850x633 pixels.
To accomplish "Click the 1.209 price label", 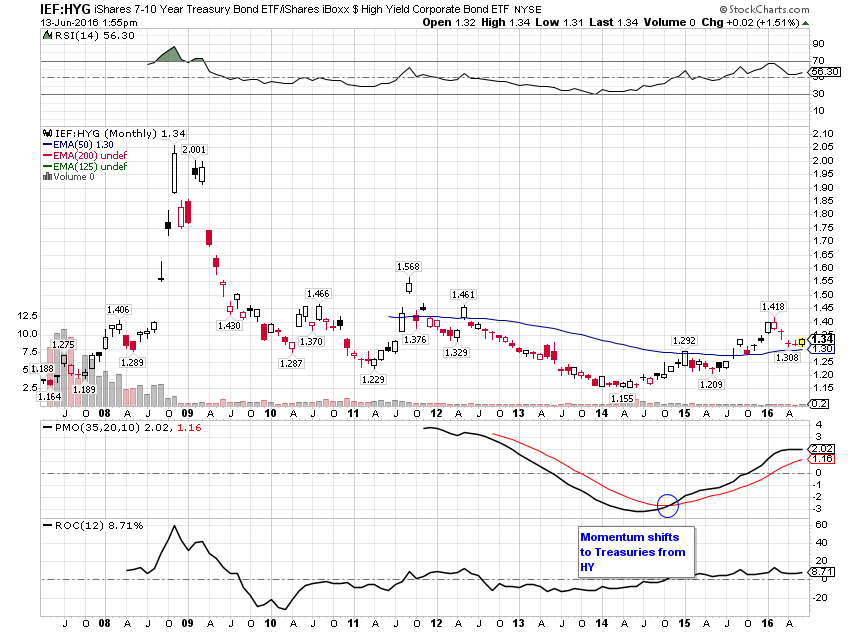I will pyautogui.click(x=711, y=385).
